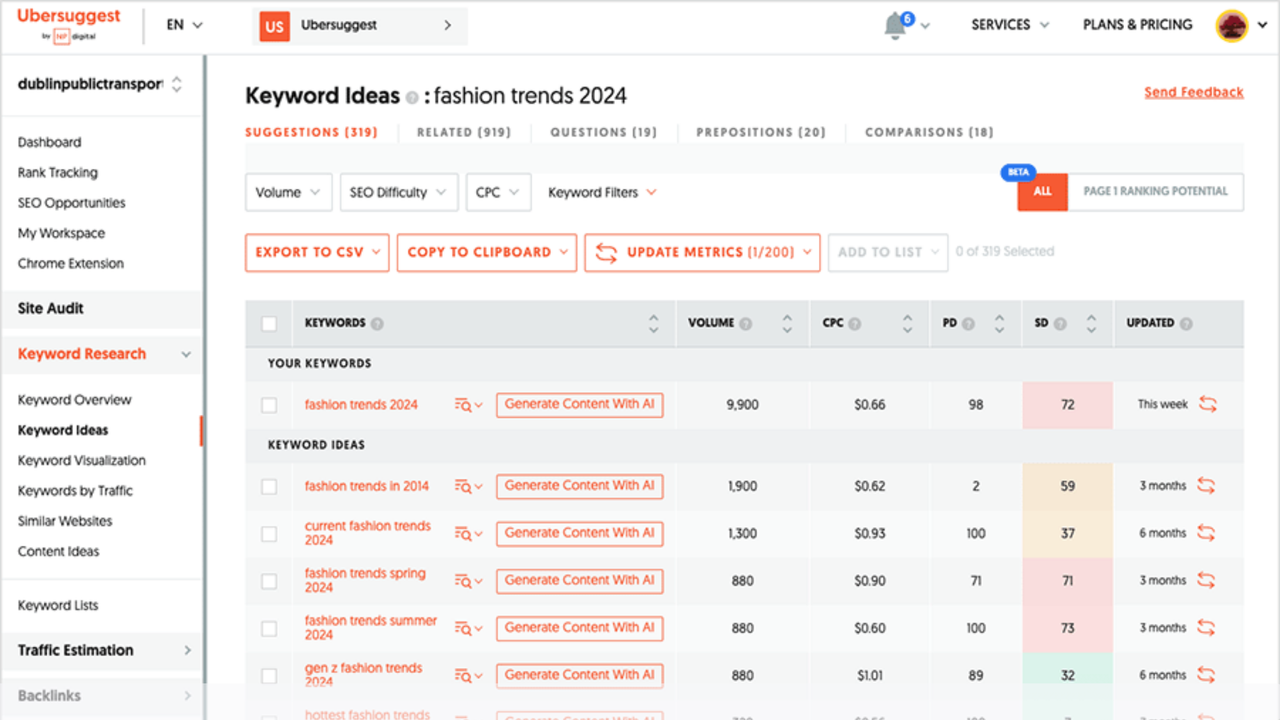
Task: Open the SEO Difficulty filter dropdown
Action: click(x=399, y=193)
